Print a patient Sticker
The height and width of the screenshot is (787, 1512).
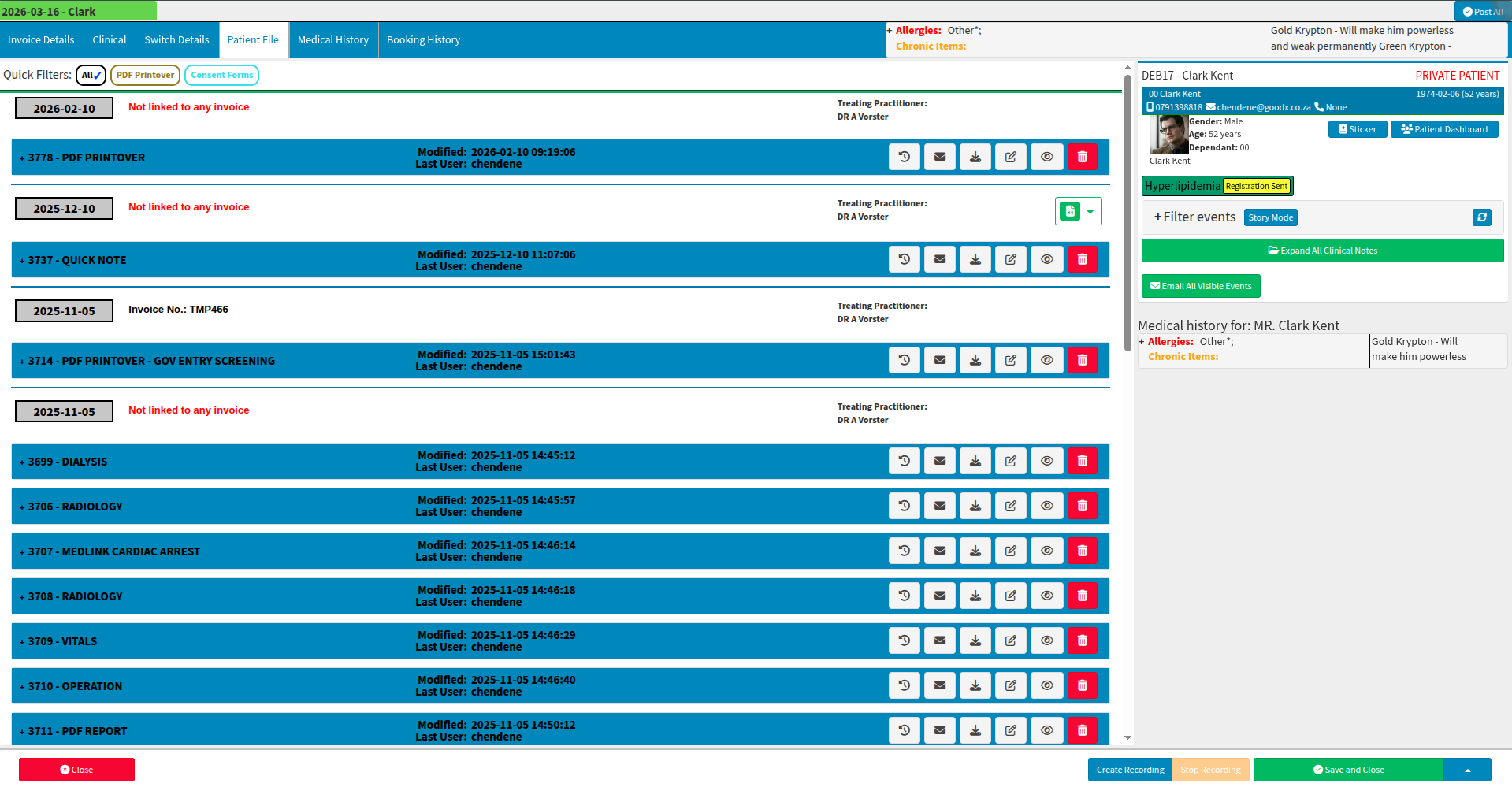(1358, 129)
